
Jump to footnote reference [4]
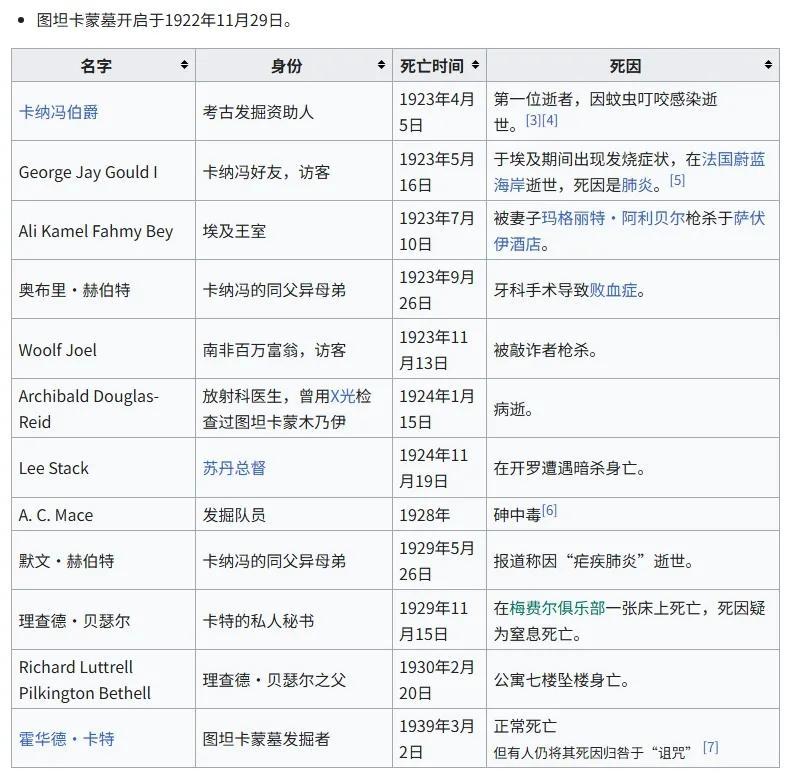click(550, 121)
